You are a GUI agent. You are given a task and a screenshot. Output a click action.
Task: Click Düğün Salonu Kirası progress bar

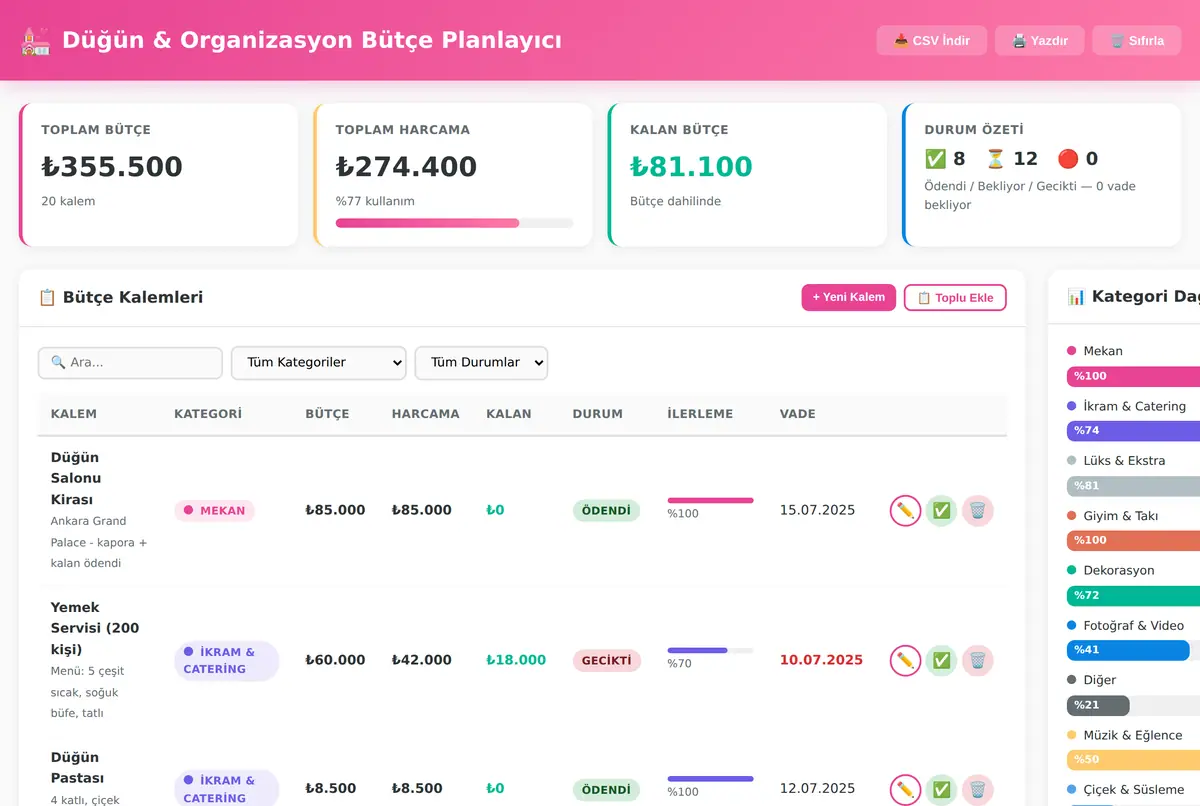coord(710,500)
